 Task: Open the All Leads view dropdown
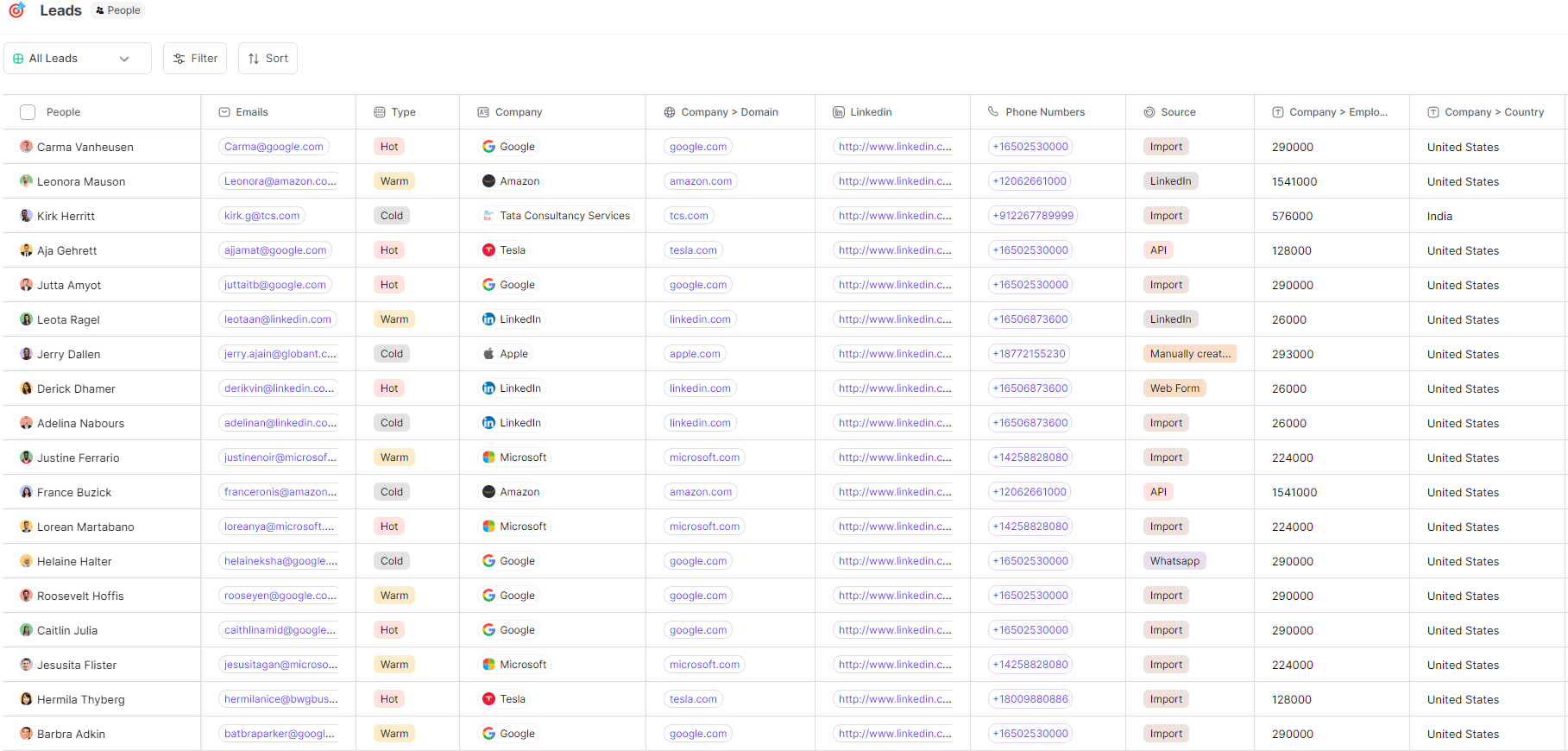(x=78, y=59)
